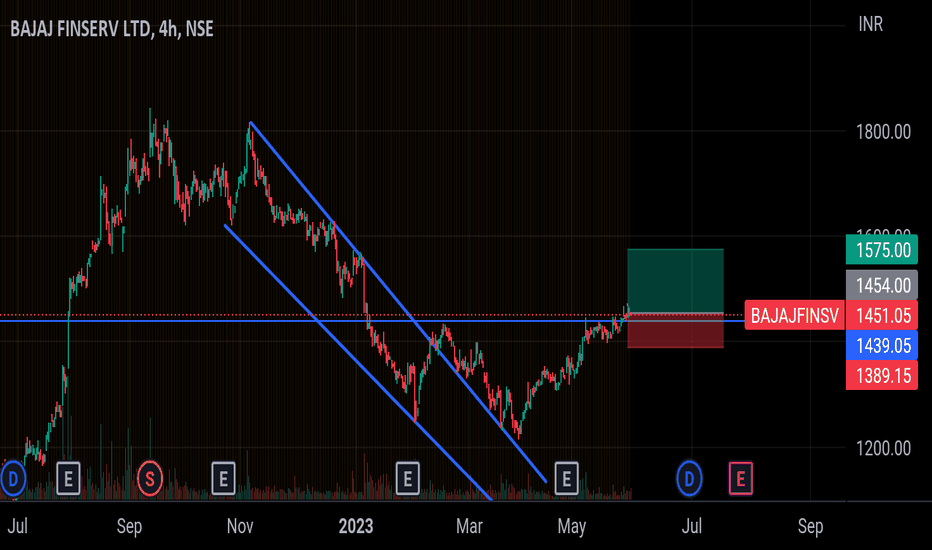Click the red split marker near September
The height and width of the screenshot is (550, 932).
point(150,479)
